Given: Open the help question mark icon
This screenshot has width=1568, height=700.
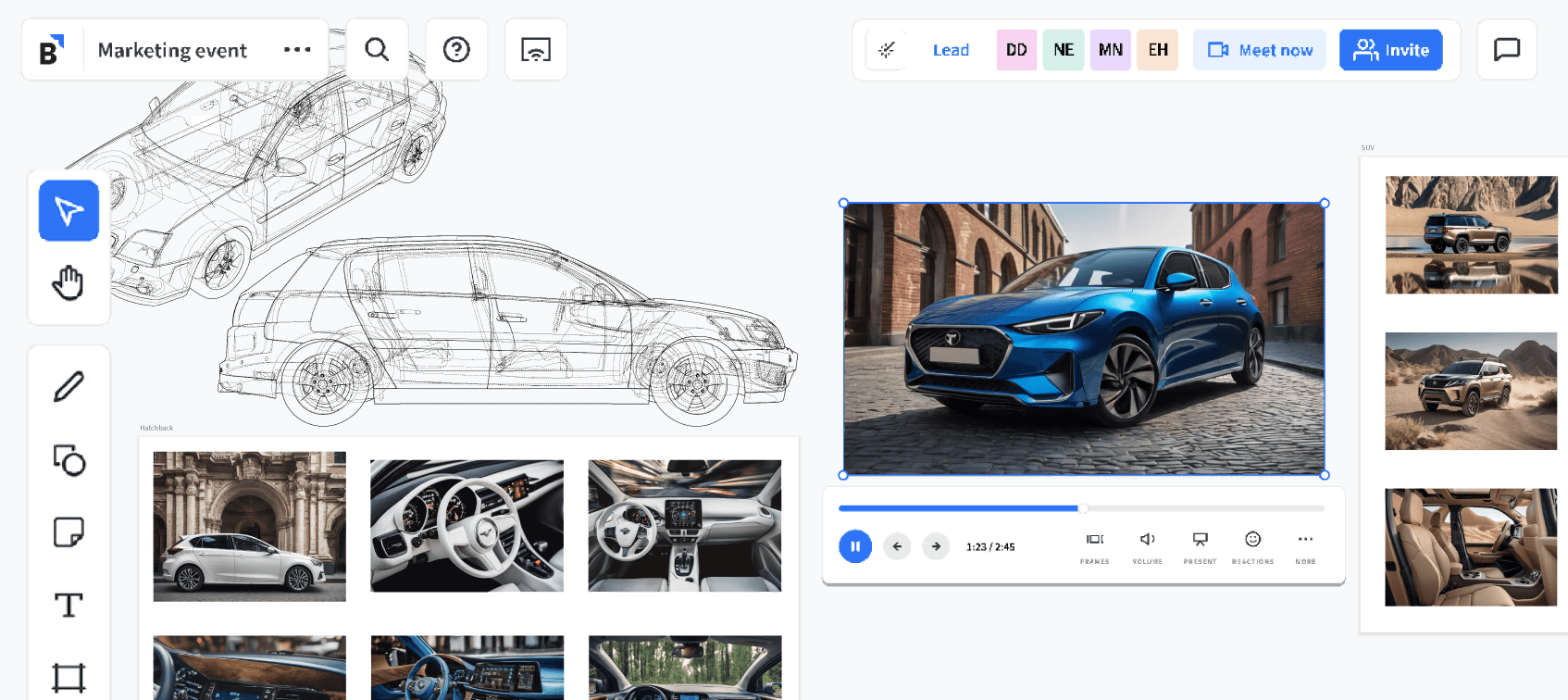Looking at the screenshot, I should coord(456,50).
